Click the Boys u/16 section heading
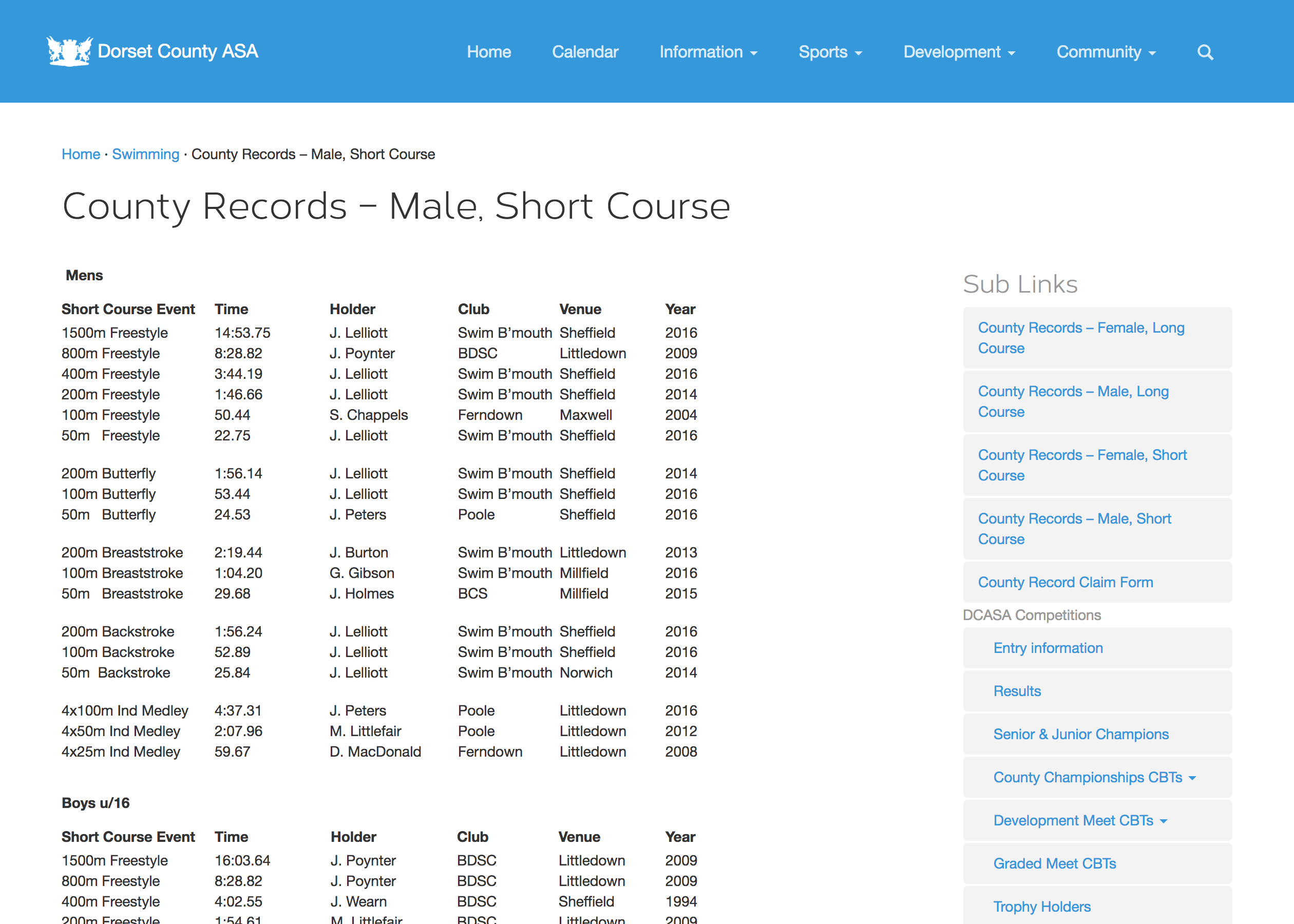Viewport: 1294px width, 924px height. coord(96,803)
